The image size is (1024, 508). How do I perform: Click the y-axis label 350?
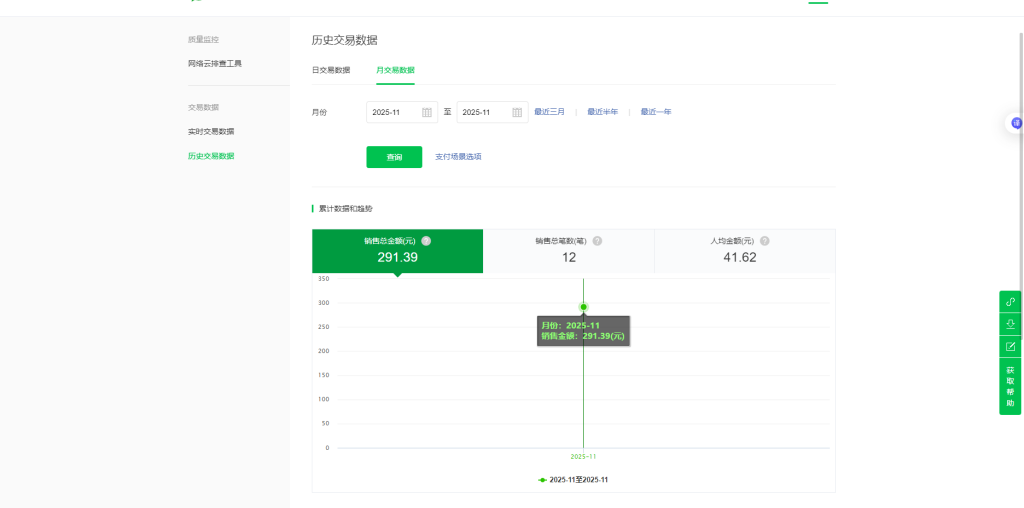pyautogui.click(x=324, y=279)
